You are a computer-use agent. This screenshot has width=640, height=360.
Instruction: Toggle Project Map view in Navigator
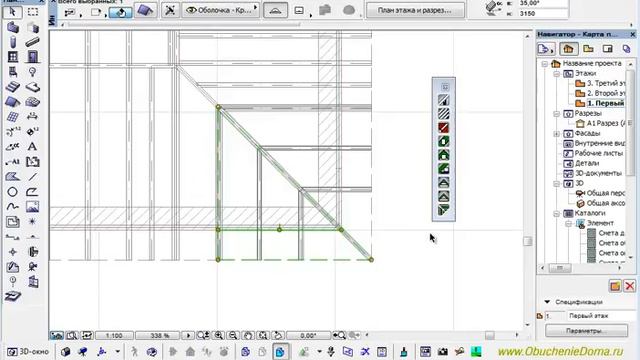click(x=568, y=49)
